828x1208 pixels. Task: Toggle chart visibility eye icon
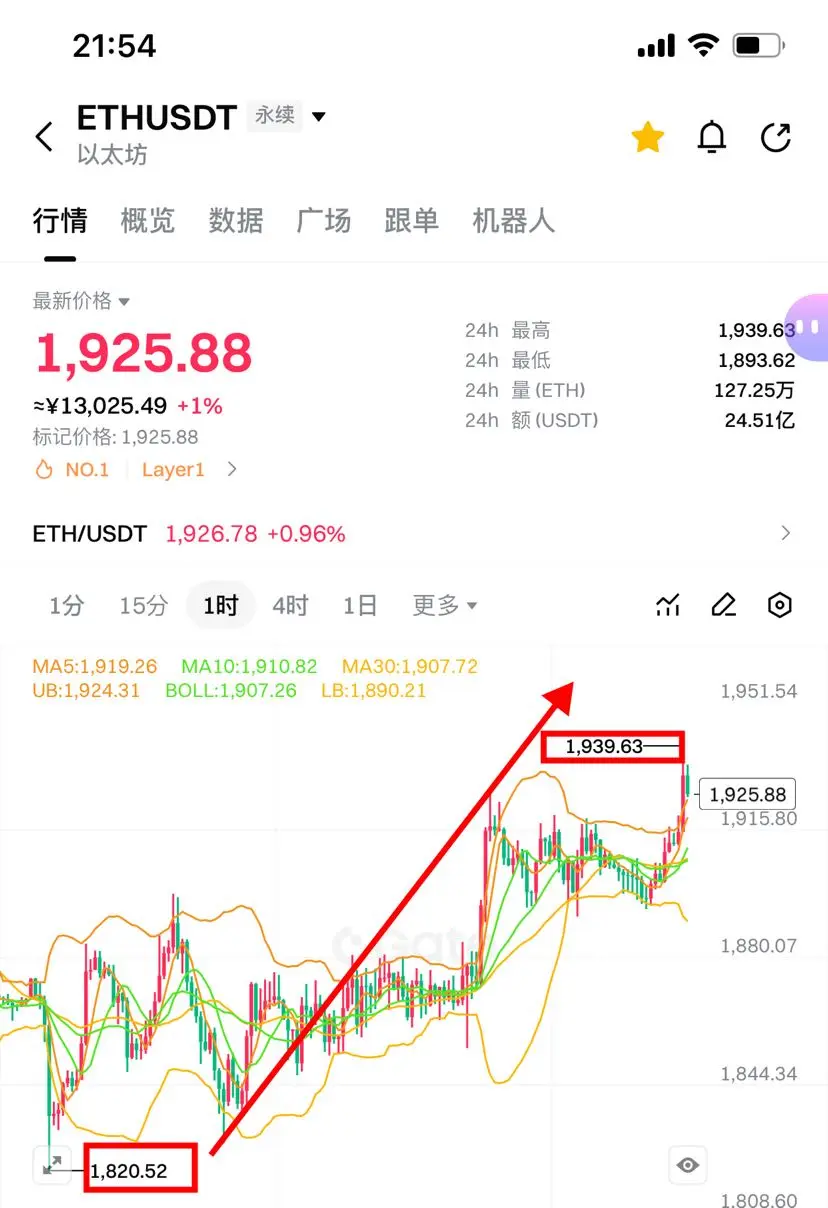pos(687,1165)
